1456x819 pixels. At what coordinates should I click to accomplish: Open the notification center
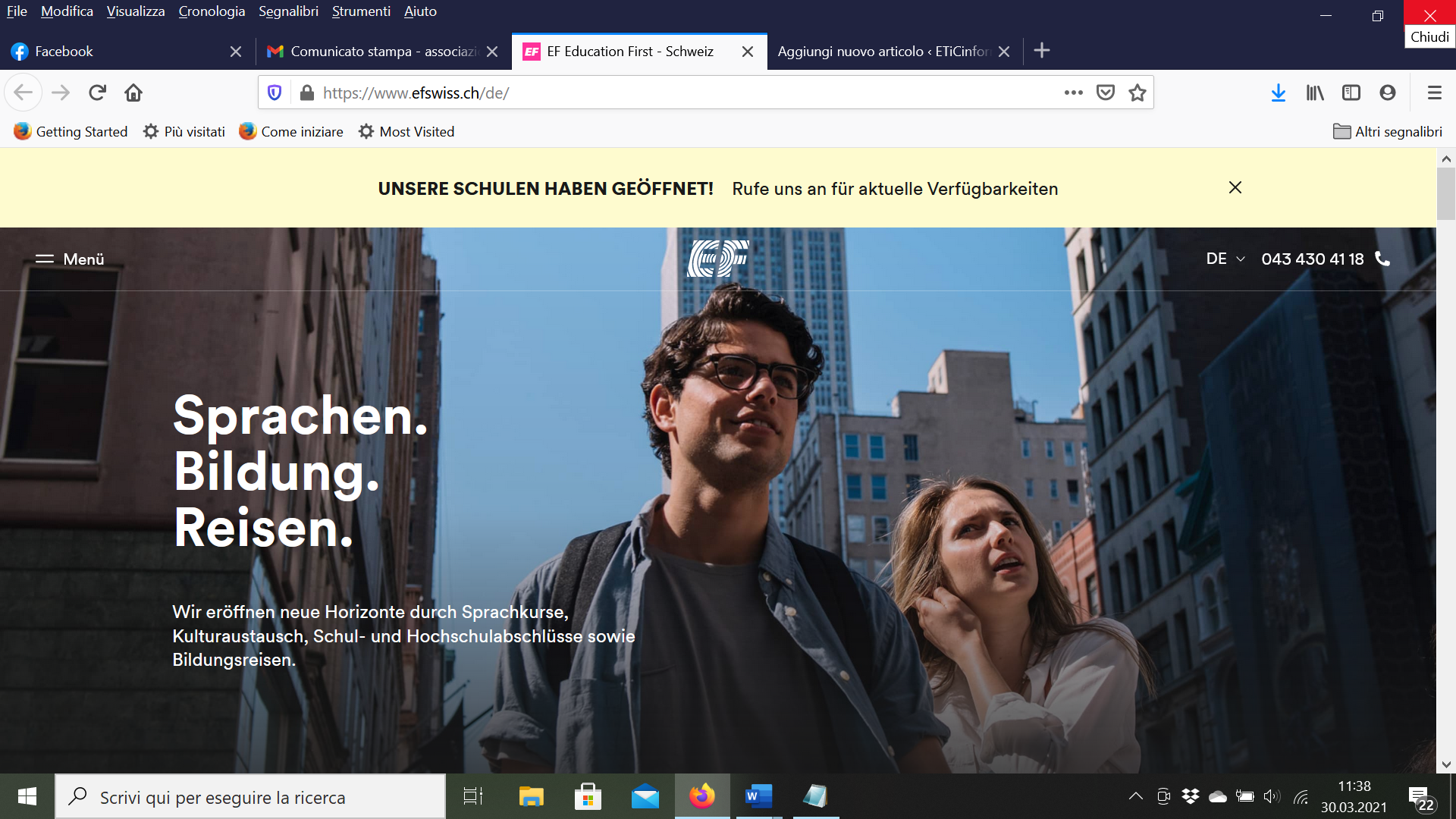pyautogui.click(x=1421, y=798)
